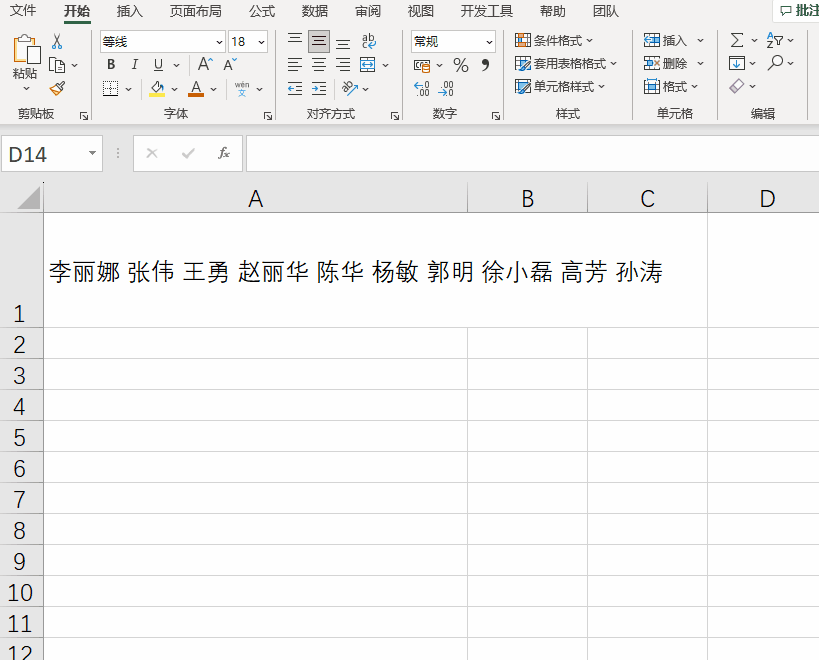Toggle Italic formatting
Image resolution: width=819 pixels, height=660 pixels.
[x=135, y=64]
